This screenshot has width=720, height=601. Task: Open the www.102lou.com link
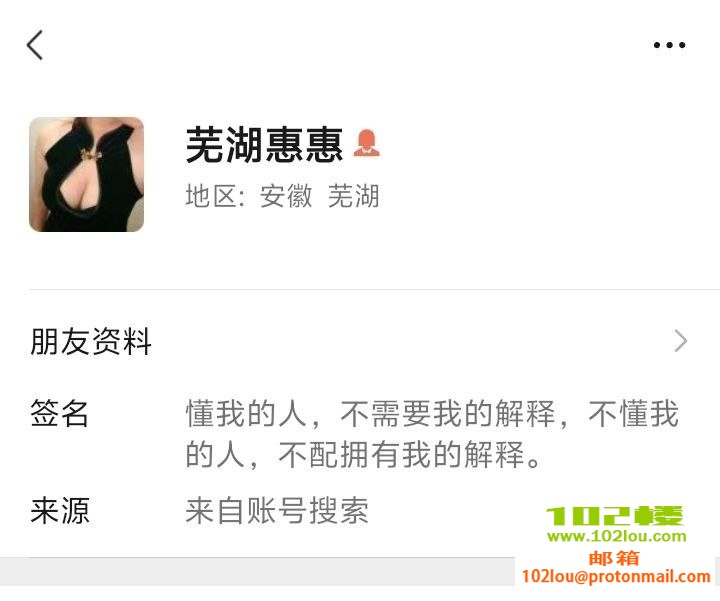[x=617, y=536]
